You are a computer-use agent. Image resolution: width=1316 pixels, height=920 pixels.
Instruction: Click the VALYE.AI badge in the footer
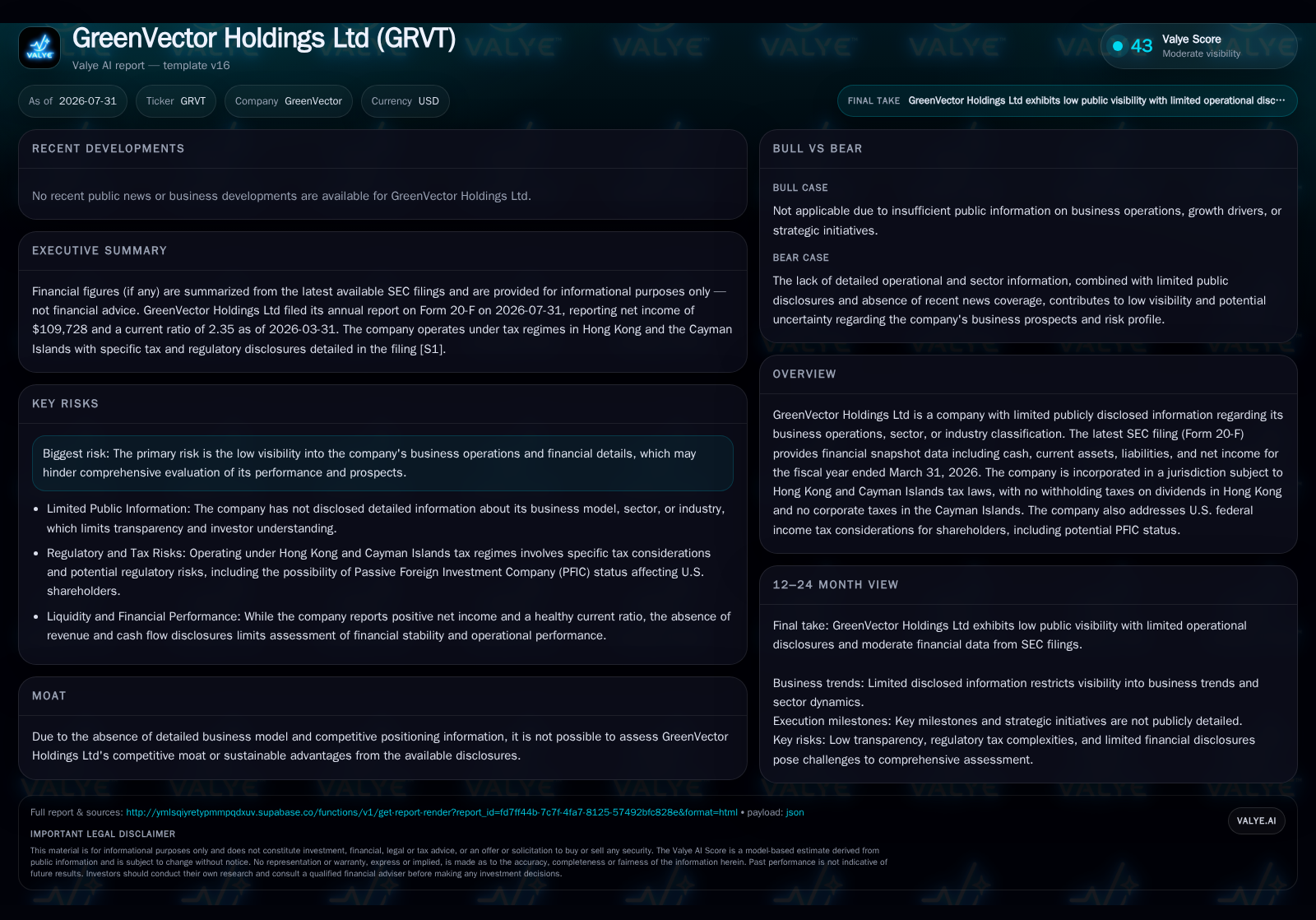coord(1256,820)
